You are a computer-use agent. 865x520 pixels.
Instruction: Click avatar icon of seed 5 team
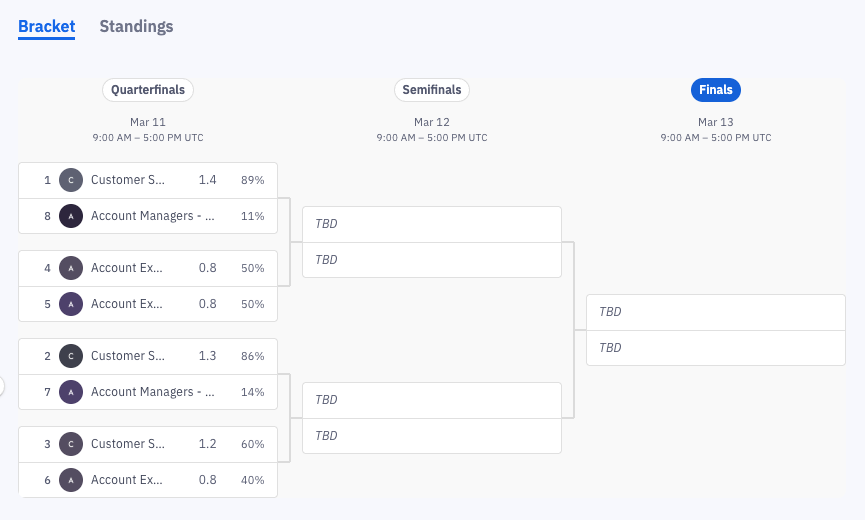[70, 304]
